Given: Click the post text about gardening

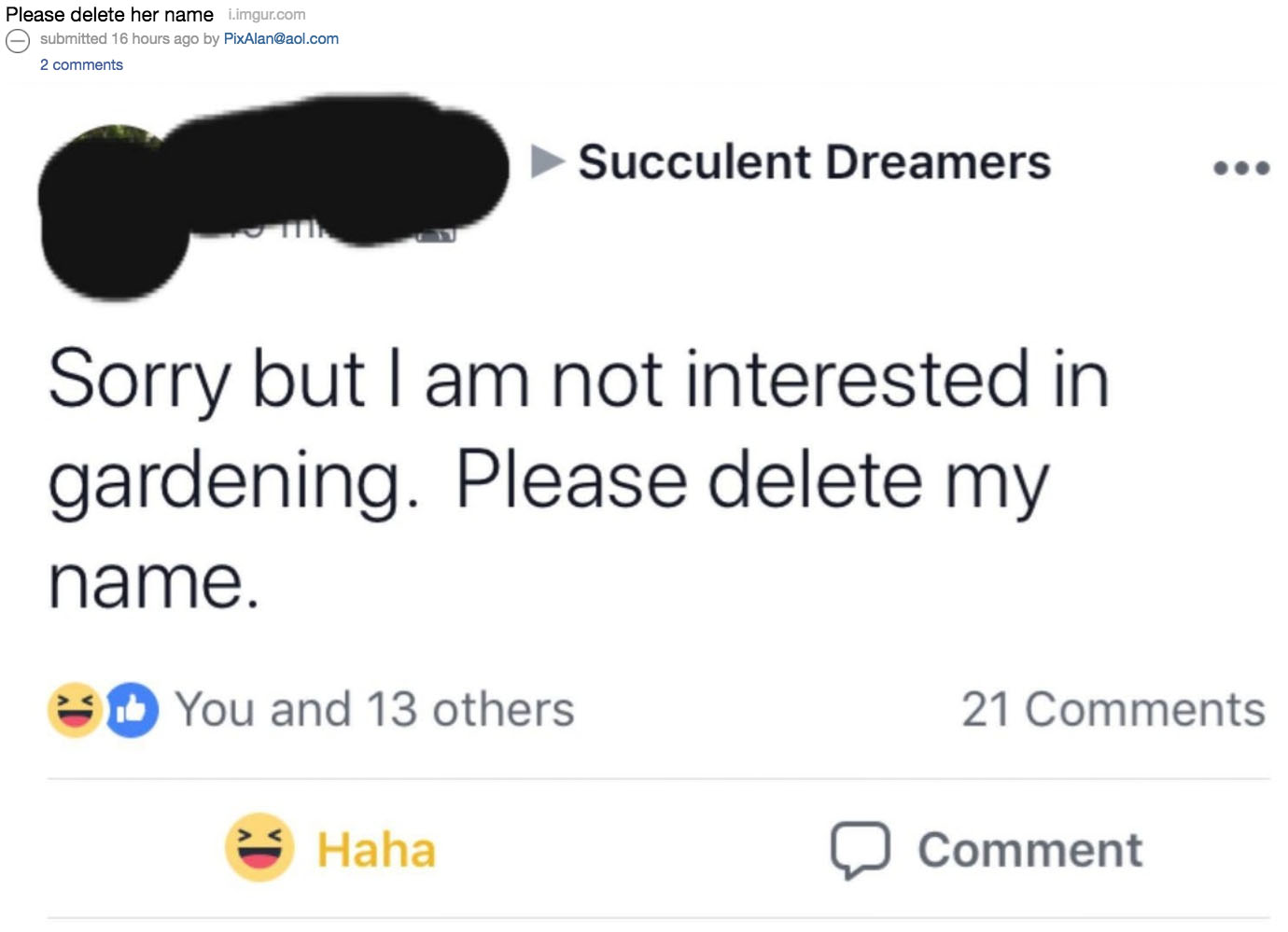Looking at the screenshot, I should coord(579,478).
